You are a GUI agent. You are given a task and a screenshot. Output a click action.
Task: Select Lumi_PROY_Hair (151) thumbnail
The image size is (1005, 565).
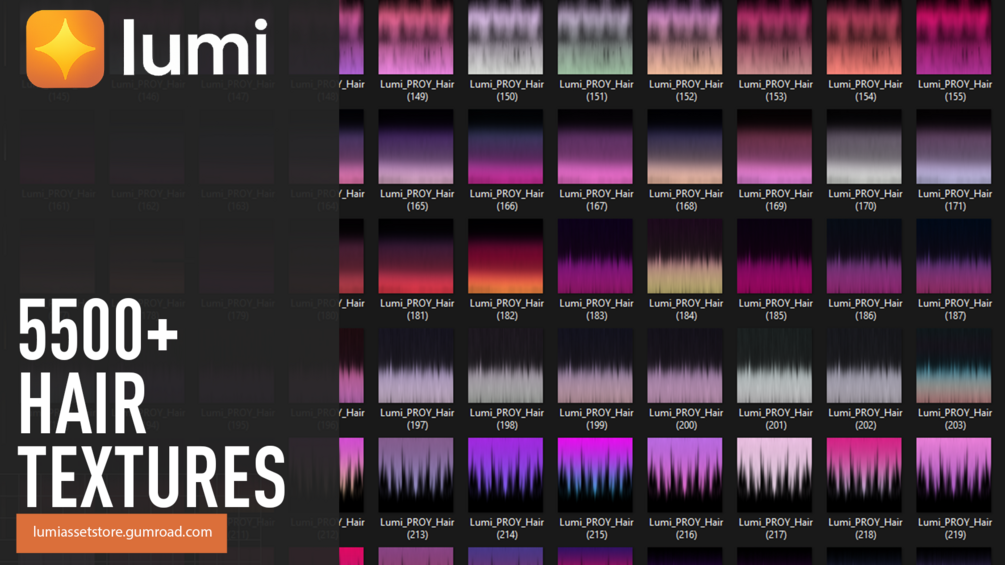[595, 37]
